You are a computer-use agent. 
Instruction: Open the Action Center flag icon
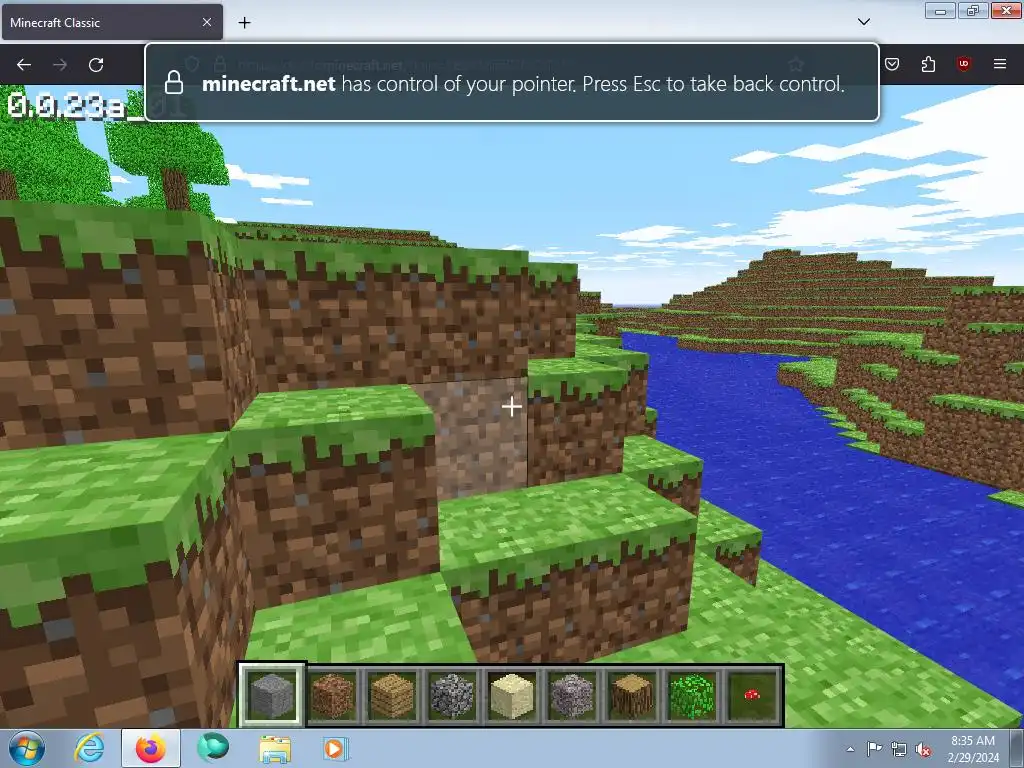point(874,749)
